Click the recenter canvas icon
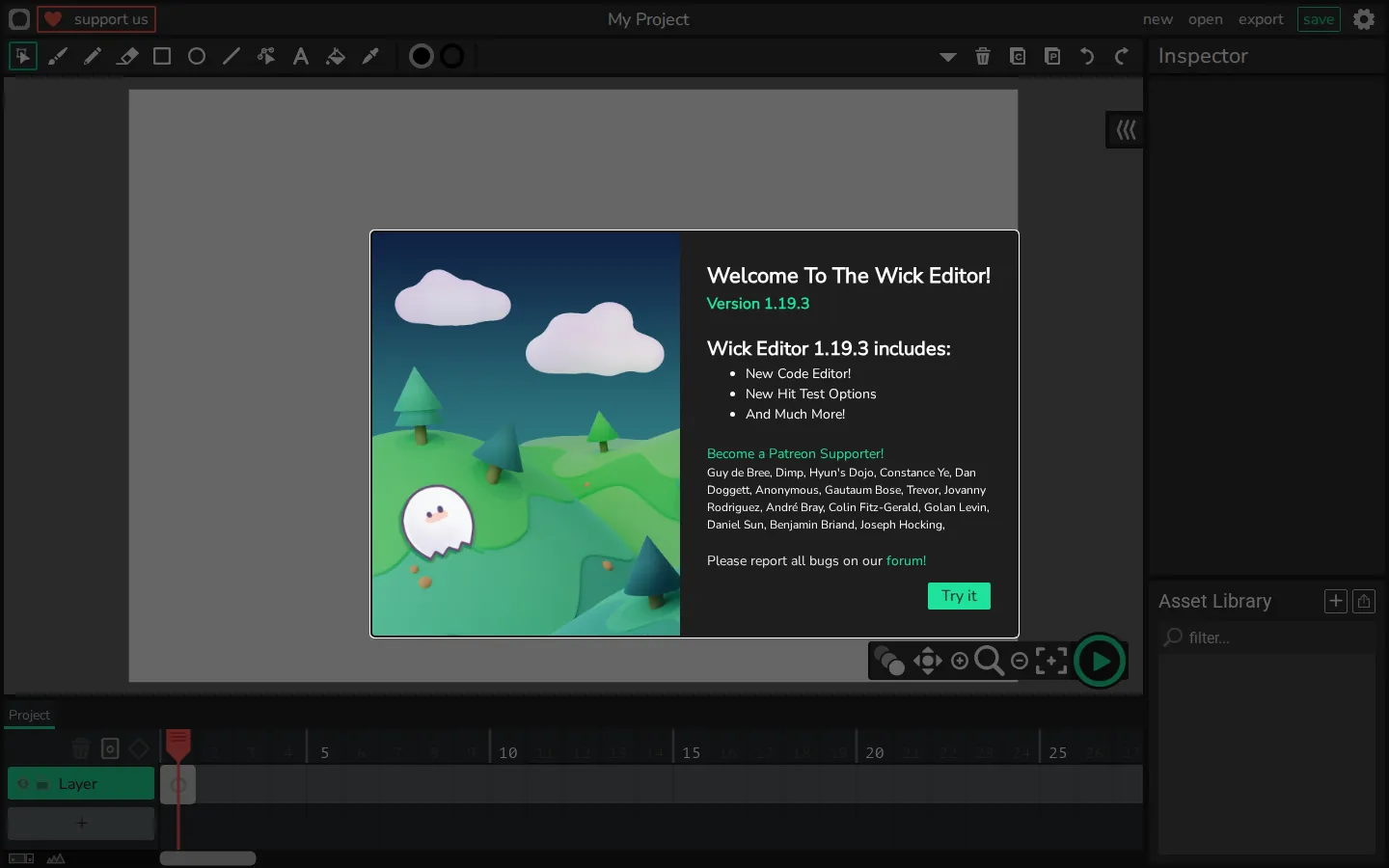 click(x=1051, y=661)
